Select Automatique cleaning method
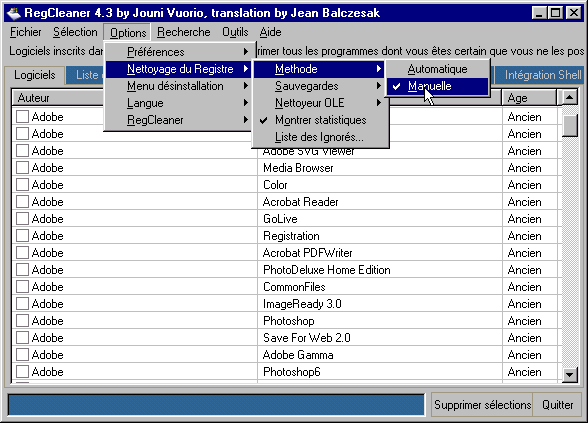588x423 pixels. 438,69
